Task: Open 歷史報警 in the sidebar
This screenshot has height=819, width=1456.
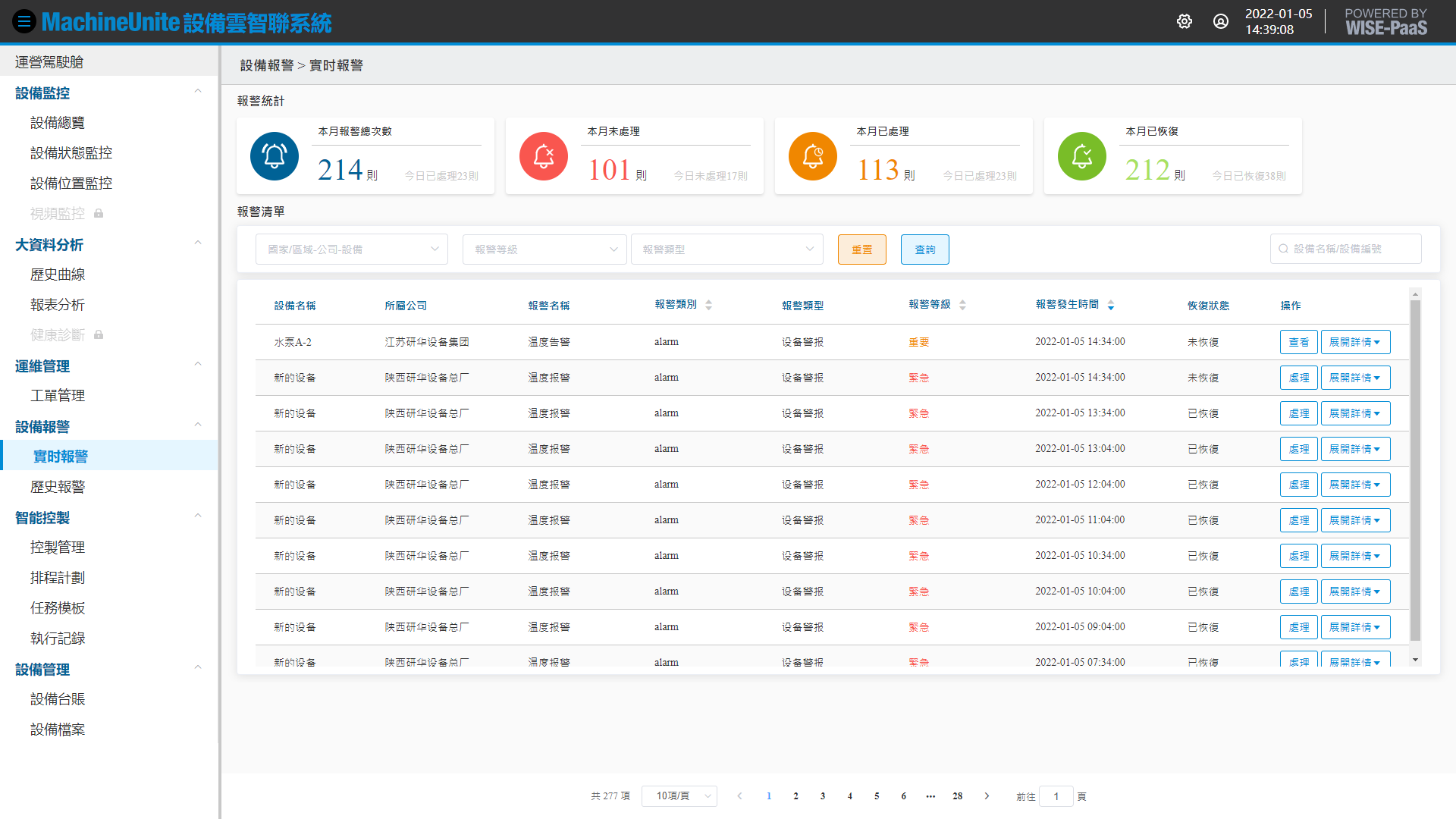Action: [58, 487]
